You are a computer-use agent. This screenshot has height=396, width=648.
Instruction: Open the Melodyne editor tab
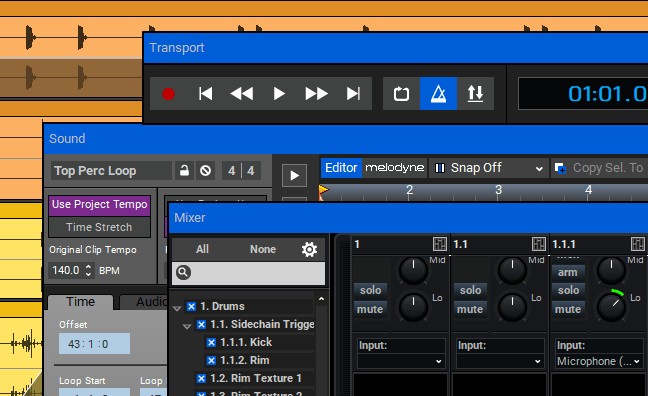(395, 168)
